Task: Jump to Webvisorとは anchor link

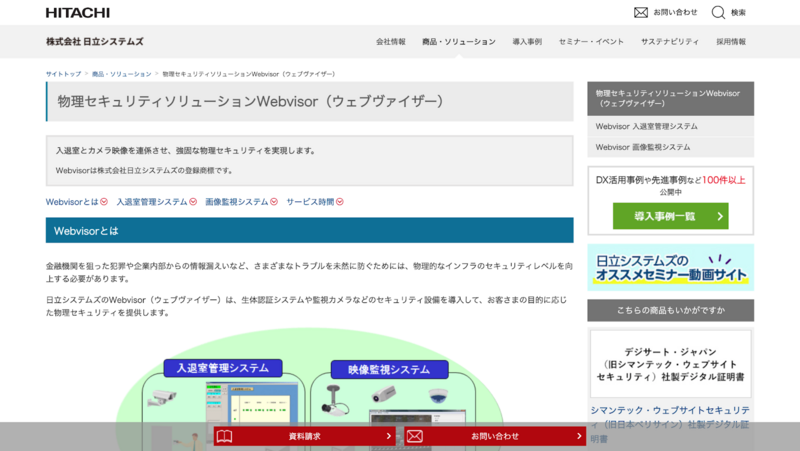Action: click(x=72, y=202)
